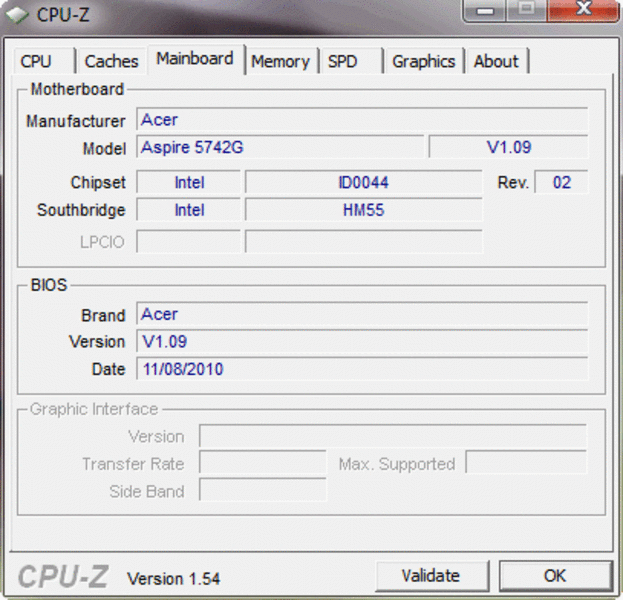This screenshot has height=600, width=623.
Task: Switch to the Graphics tab
Action: [424, 61]
